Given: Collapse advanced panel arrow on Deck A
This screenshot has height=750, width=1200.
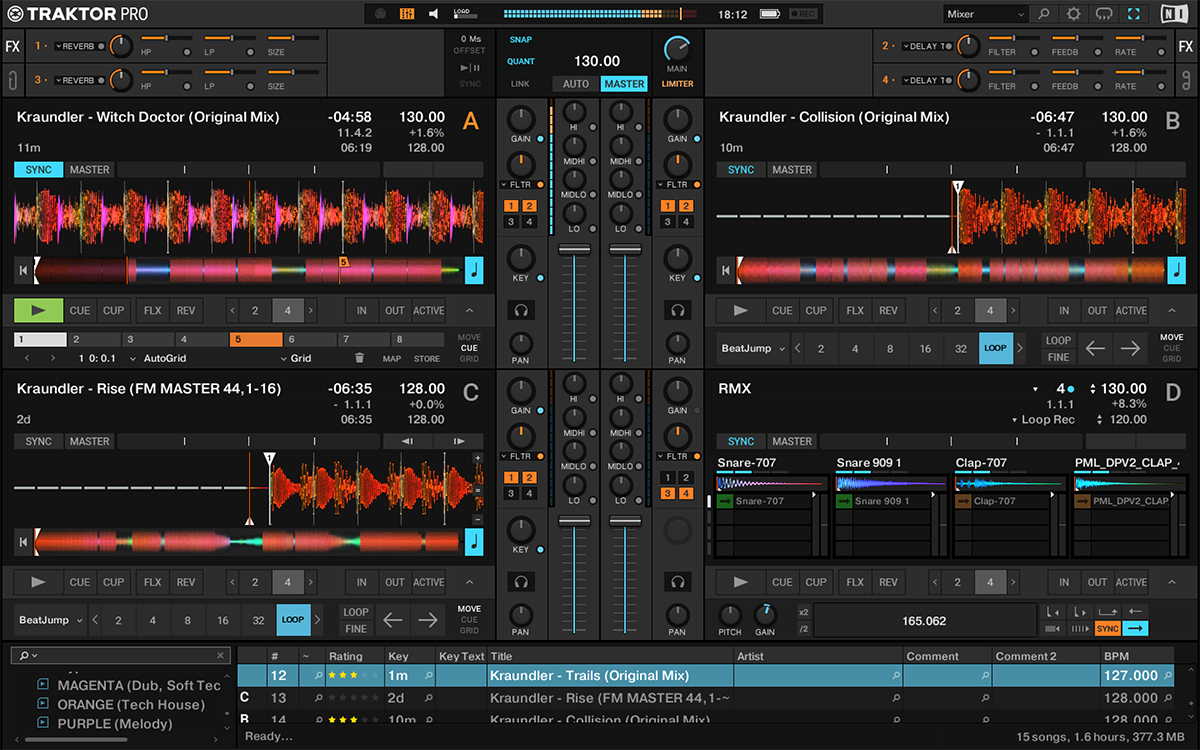Looking at the screenshot, I should tap(470, 310).
